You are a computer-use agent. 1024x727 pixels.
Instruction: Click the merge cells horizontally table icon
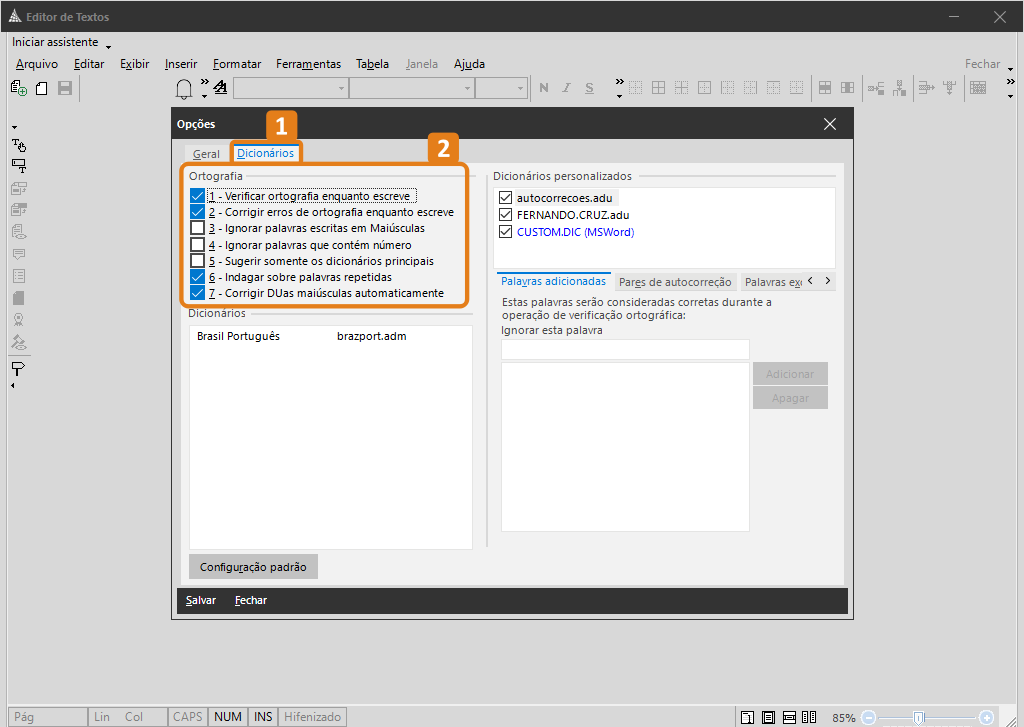(x=825, y=88)
